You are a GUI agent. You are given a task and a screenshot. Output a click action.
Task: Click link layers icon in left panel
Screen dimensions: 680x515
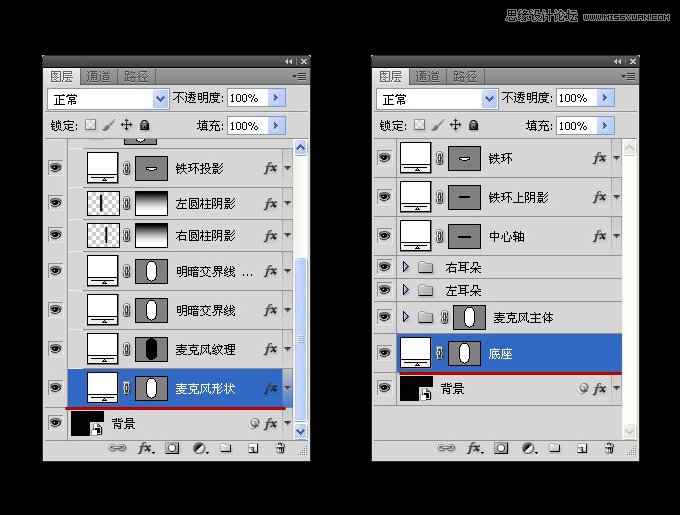point(117,448)
